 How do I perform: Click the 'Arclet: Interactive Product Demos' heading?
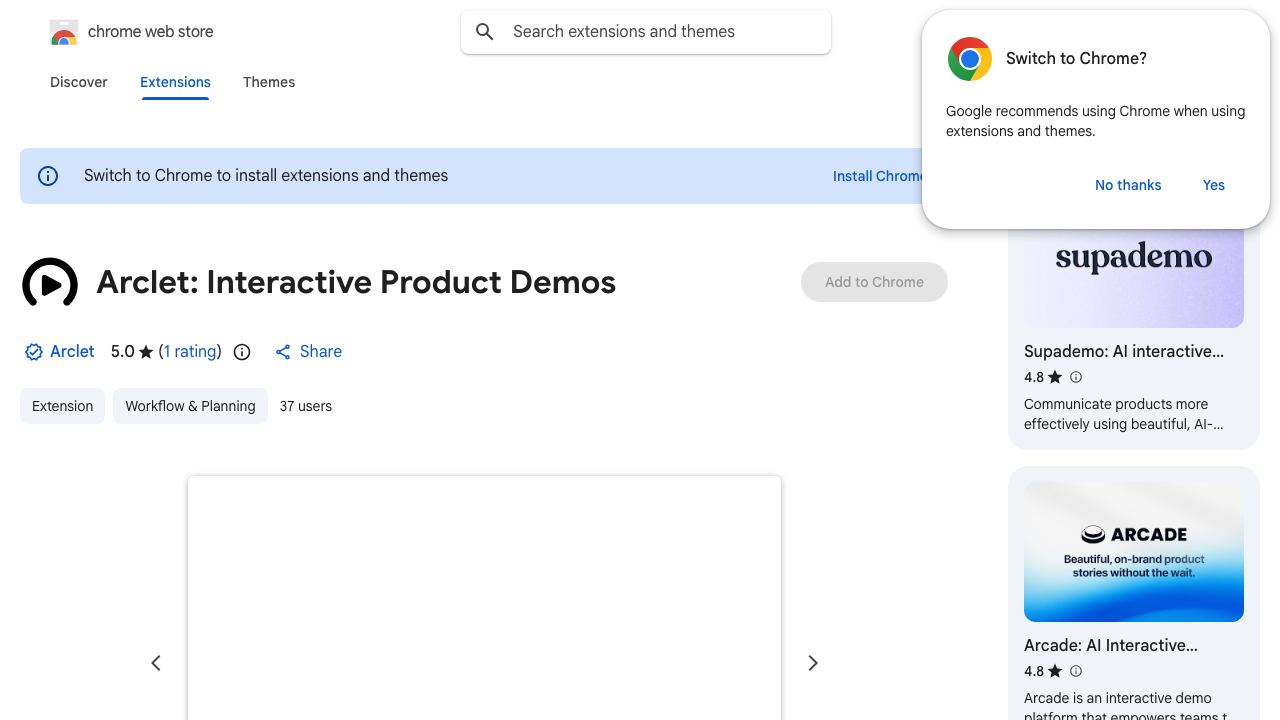click(x=356, y=283)
